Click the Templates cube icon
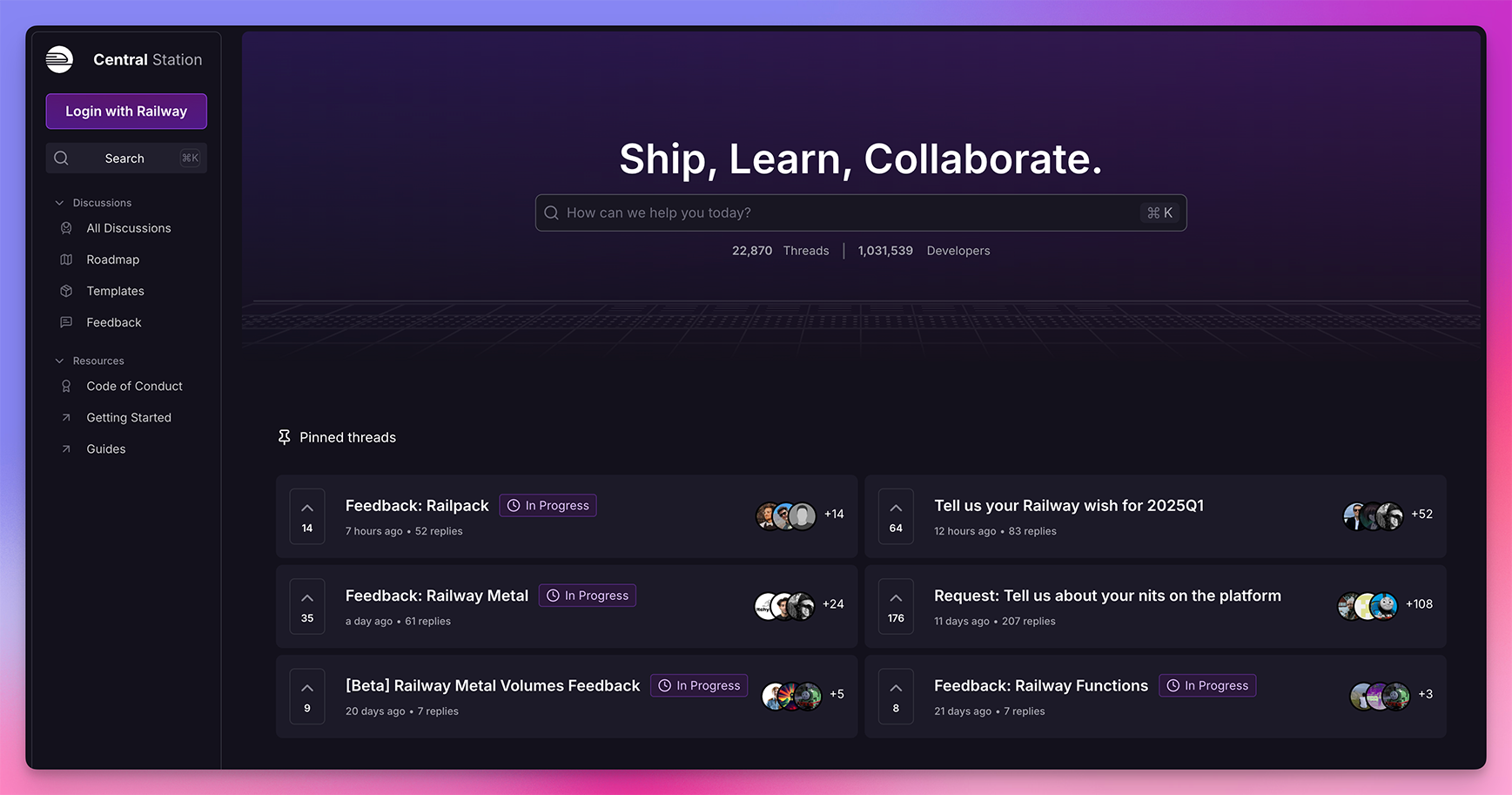Screen dimensions: 1512x795 [66, 291]
